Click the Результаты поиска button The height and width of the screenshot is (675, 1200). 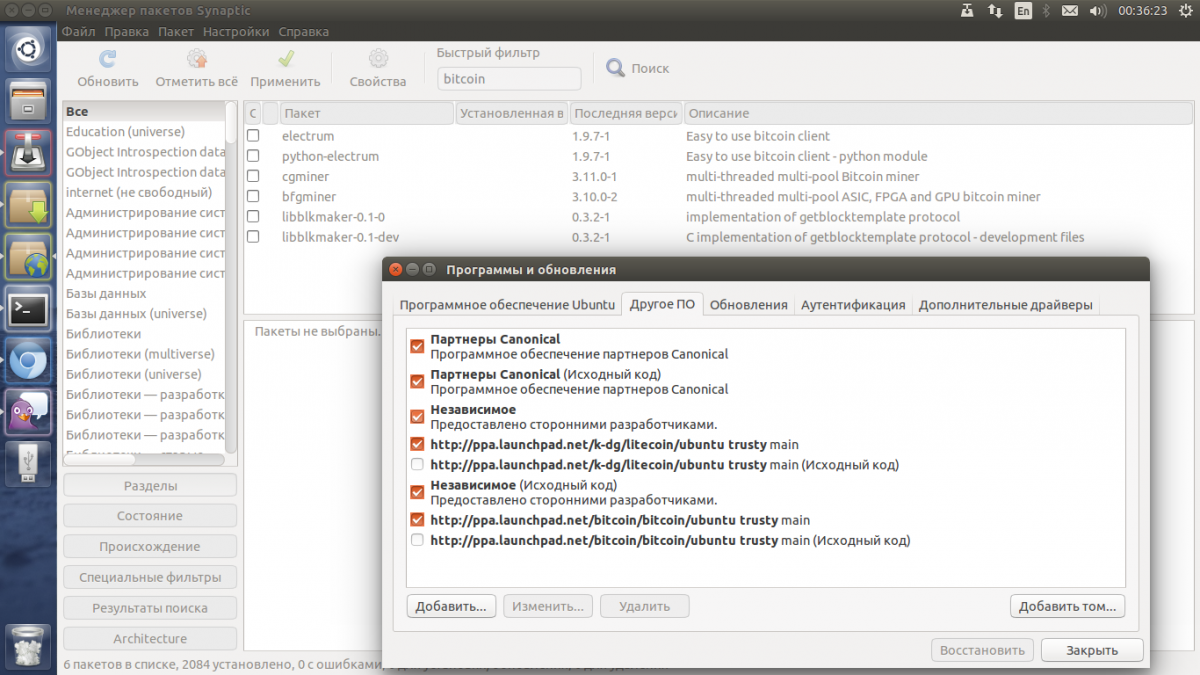click(x=150, y=608)
